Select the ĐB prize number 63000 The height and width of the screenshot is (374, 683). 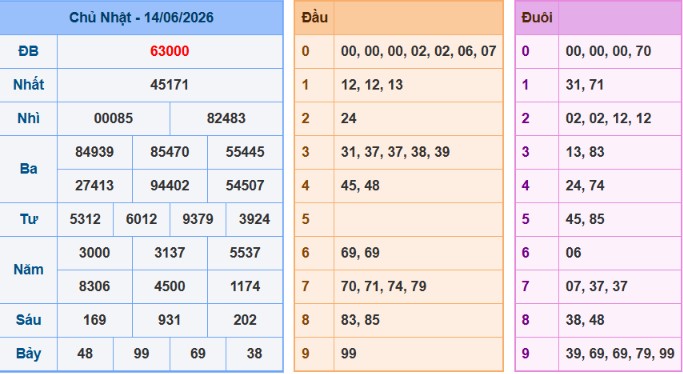[169, 51]
